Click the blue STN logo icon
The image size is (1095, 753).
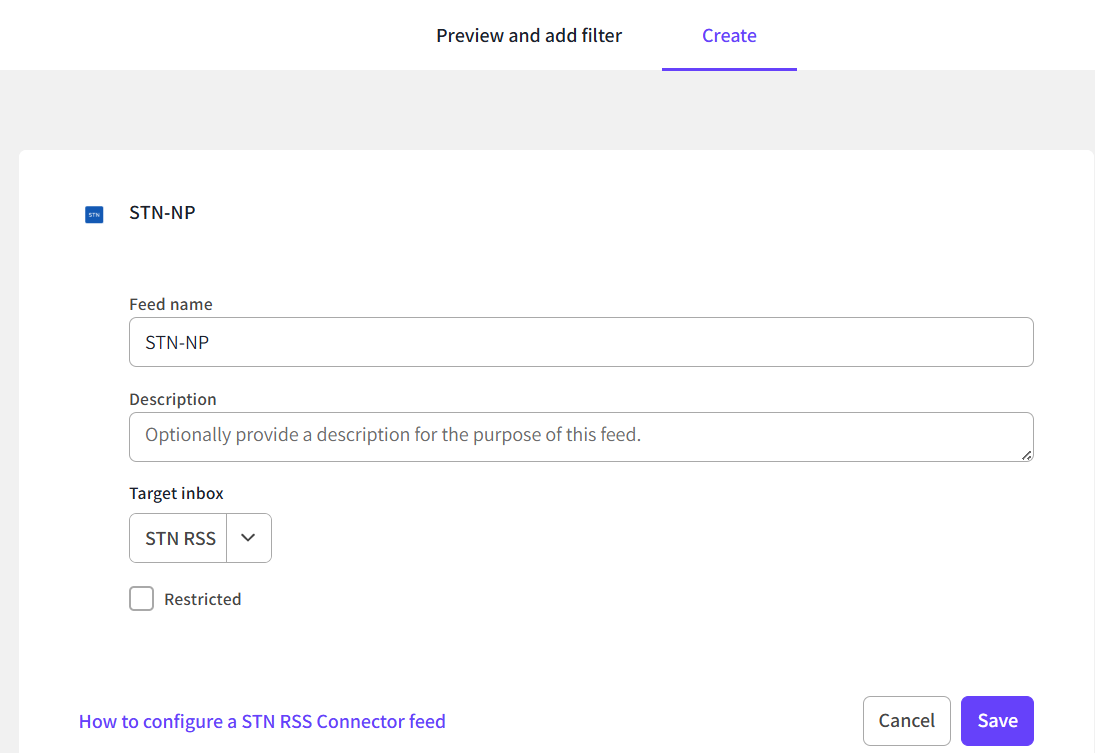94,214
